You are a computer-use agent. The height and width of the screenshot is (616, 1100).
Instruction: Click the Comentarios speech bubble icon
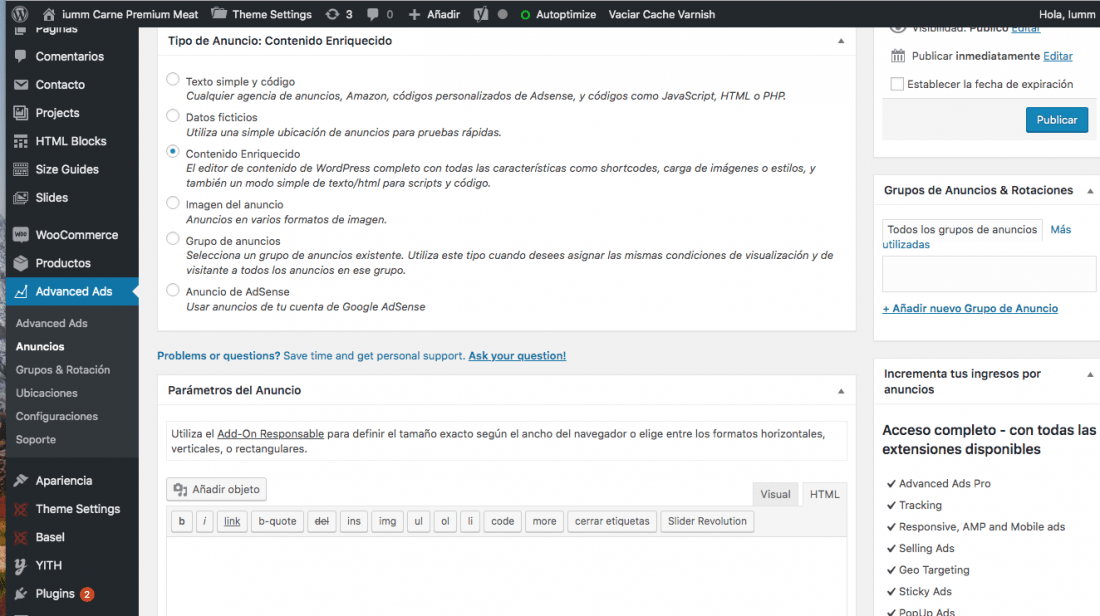click(20, 56)
